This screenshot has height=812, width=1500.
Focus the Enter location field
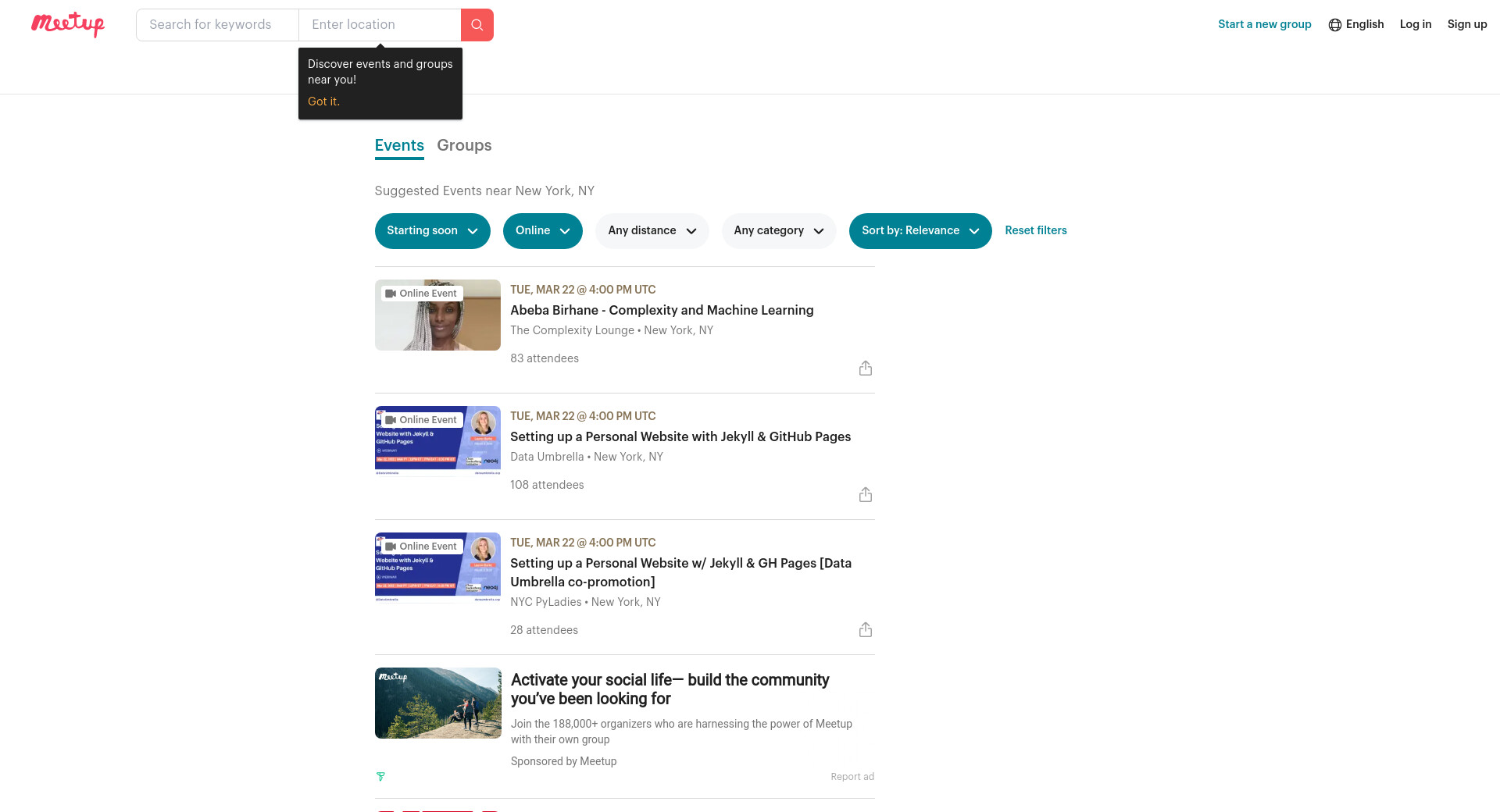[380, 25]
